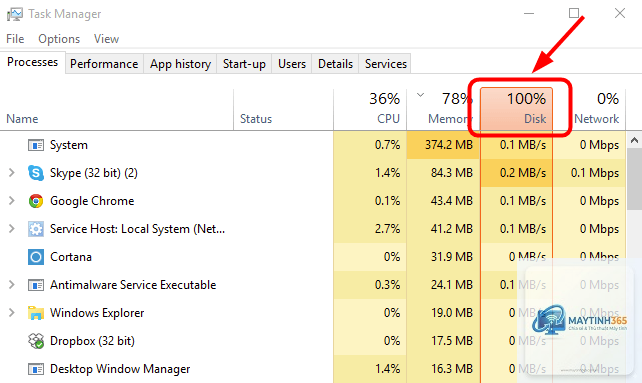This screenshot has width=642, height=383.
Task: Click the System process icon
Action: (x=36, y=145)
